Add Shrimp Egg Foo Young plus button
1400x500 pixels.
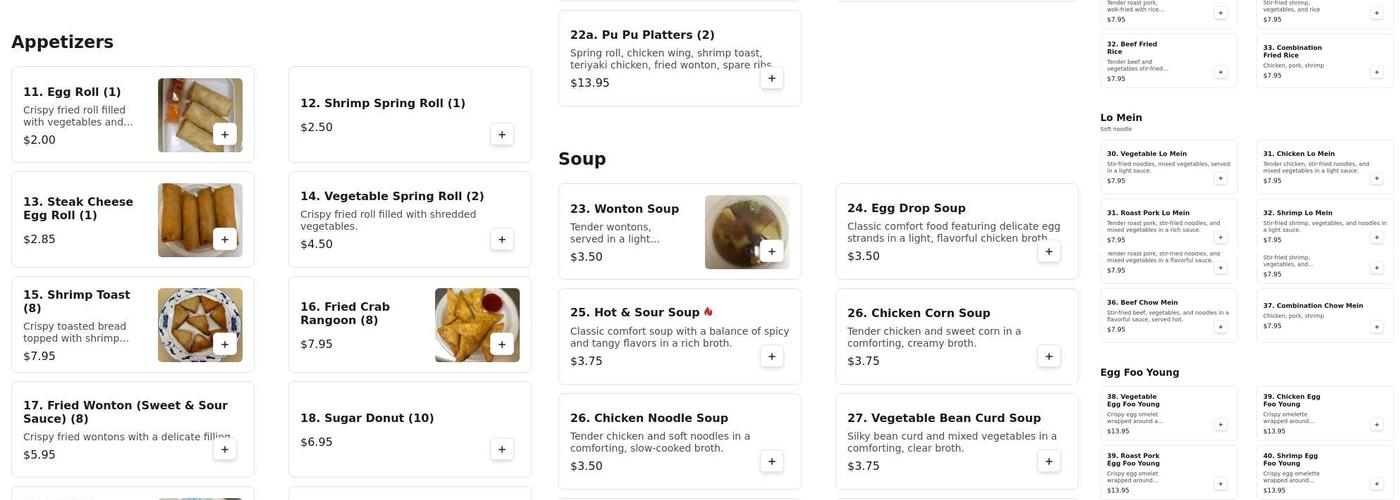click(1376, 484)
